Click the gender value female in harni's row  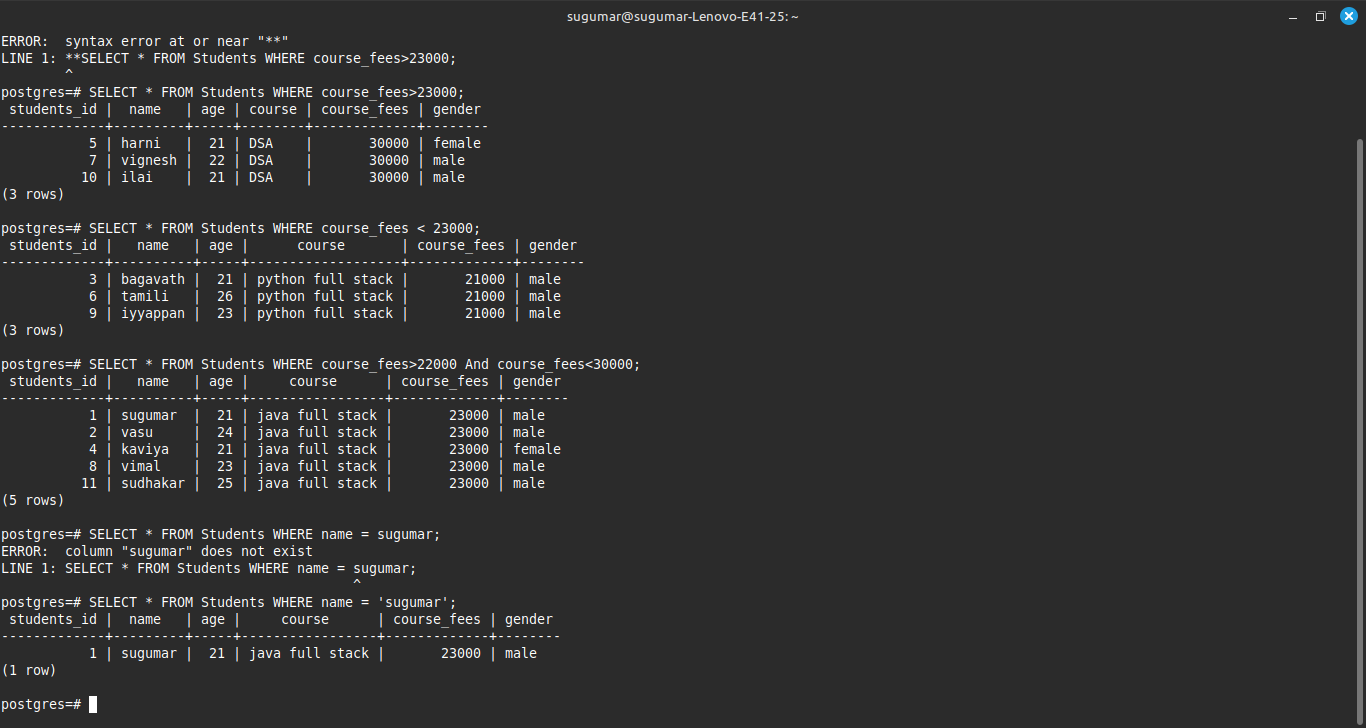(x=457, y=143)
